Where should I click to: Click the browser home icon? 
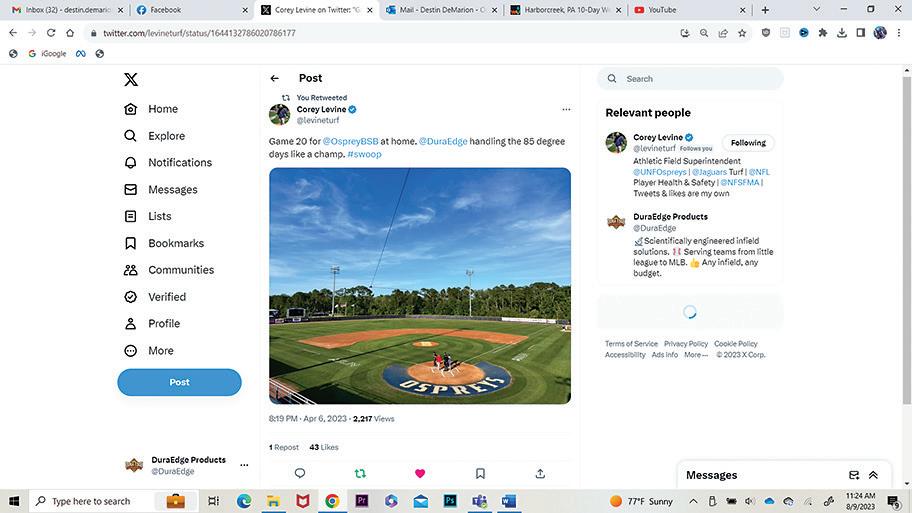[x=70, y=33]
